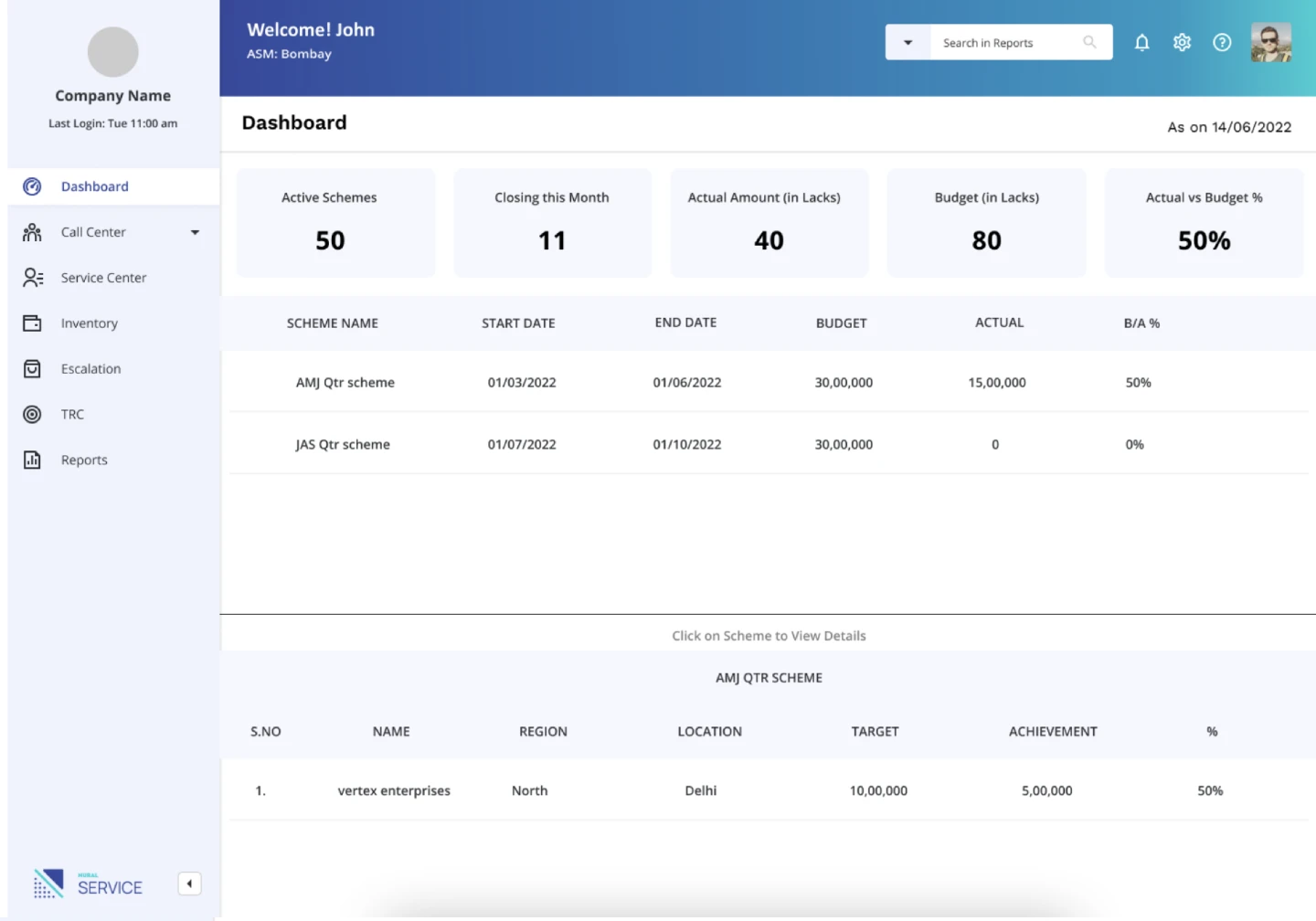The height and width of the screenshot is (921, 1316).
Task: Open the Closing this Month card
Action: pyautogui.click(x=553, y=222)
